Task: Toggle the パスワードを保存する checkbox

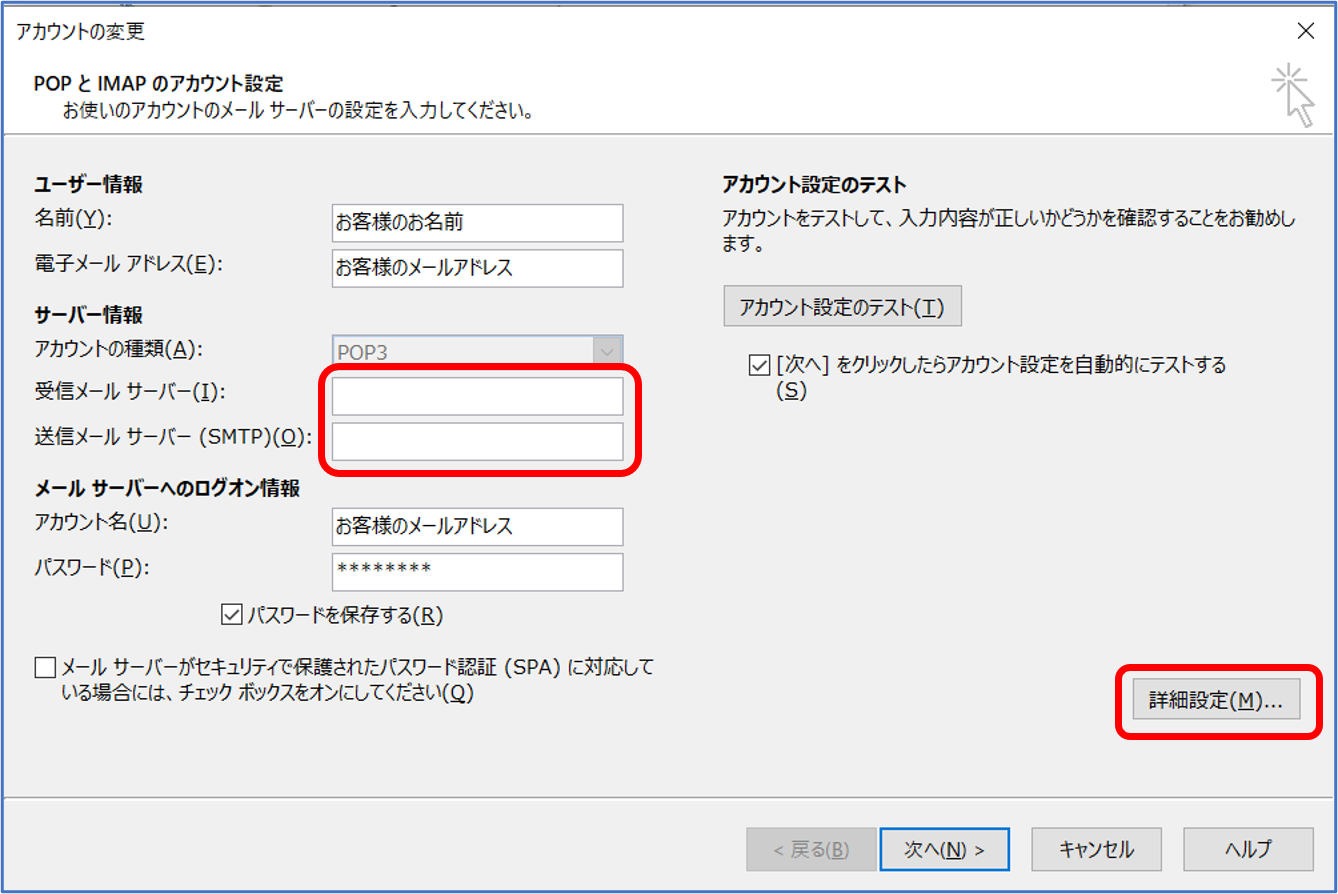Action: [233, 615]
